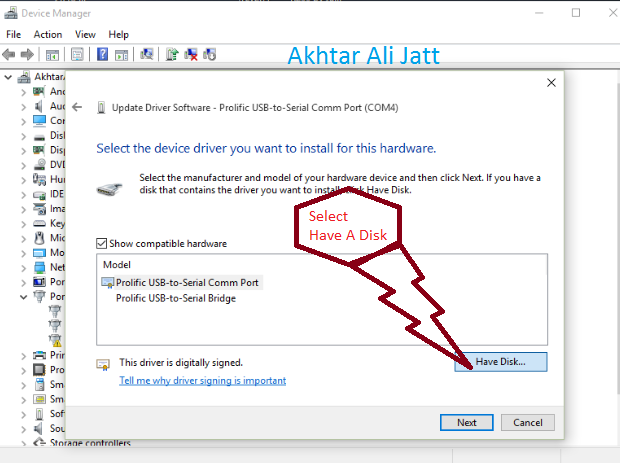Click the Forward arrow in Device Manager toolbar
The height and width of the screenshot is (463, 620).
tap(27, 54)
